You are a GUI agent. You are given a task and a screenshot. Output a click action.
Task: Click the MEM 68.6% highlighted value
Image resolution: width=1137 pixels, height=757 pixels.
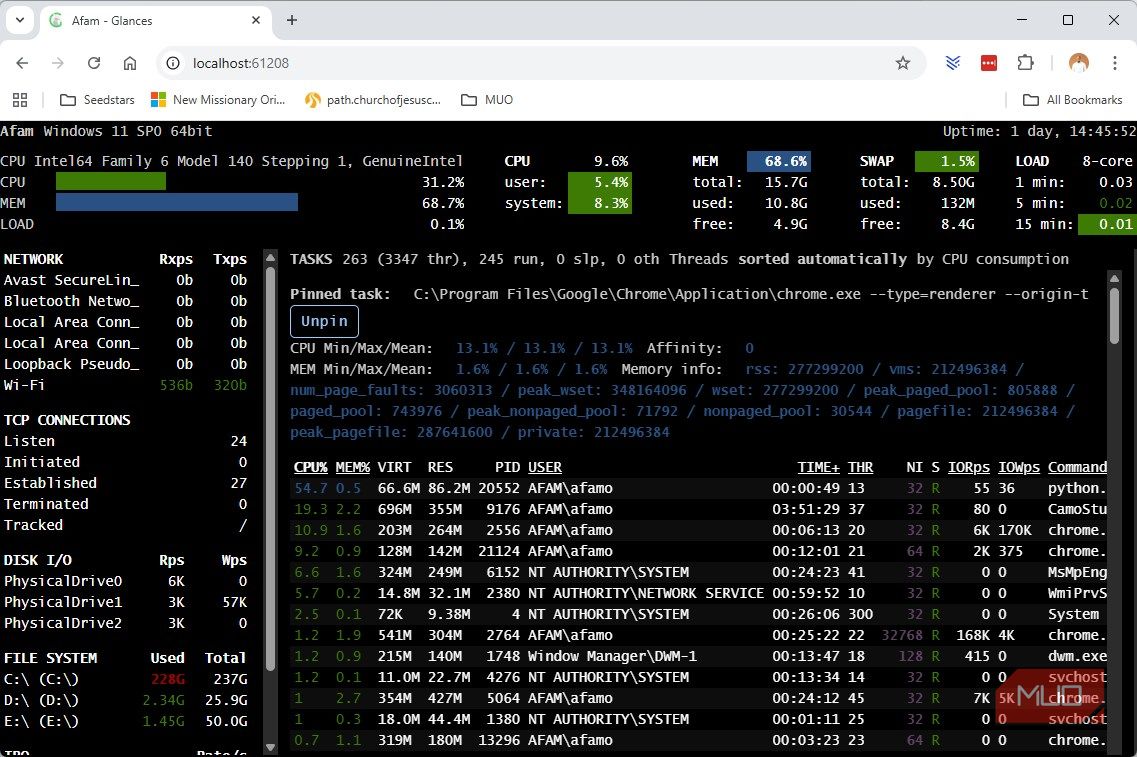pos(779,161)
